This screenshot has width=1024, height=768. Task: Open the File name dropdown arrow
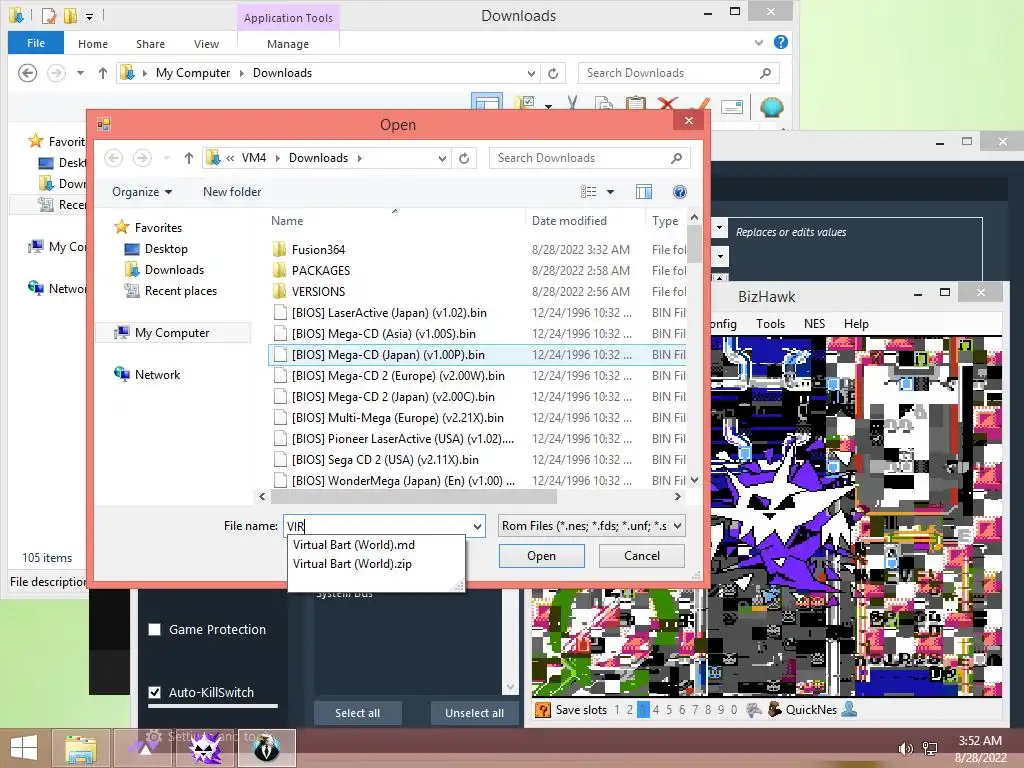point(477,526)
